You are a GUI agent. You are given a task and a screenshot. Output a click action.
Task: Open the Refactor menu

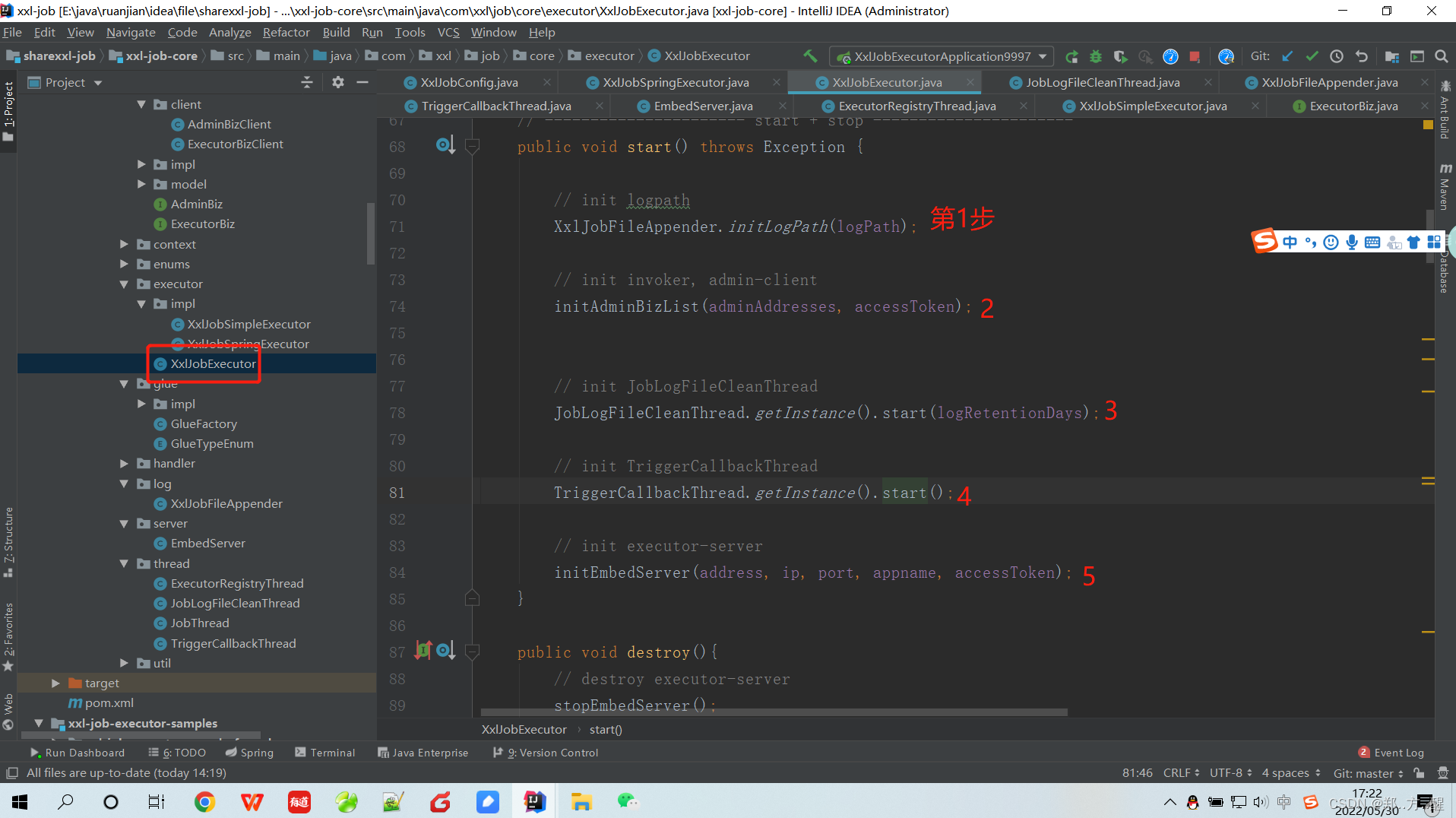(286, 32)
